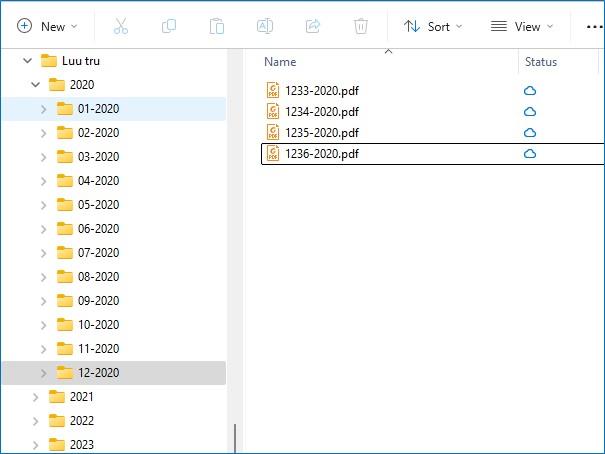Open the View dropdown menu
Screen dimensions: 605x454
(521, 26)
